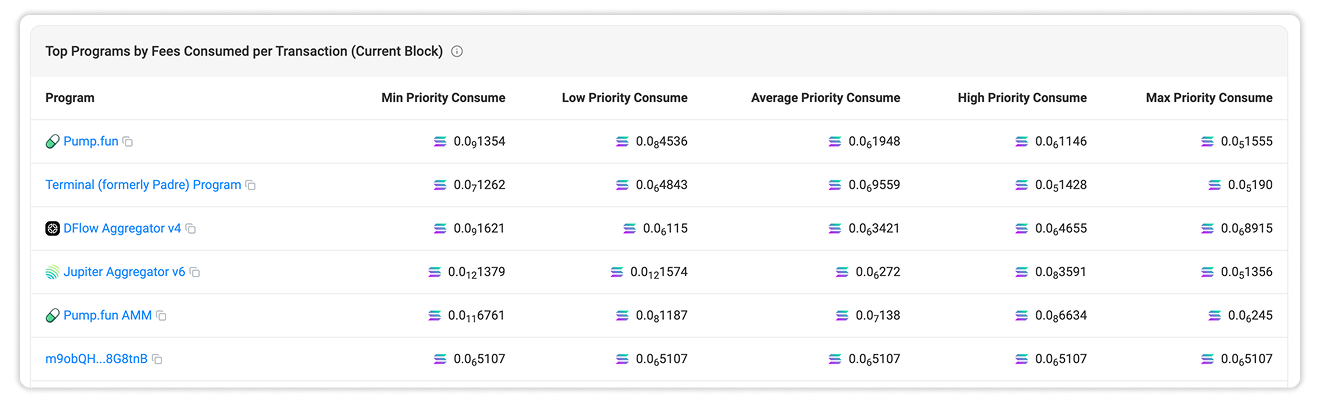This screenshot has height=403, width=1320.
Task: Copy the Pump.fun AMM program address
Action: tap(162, 316)
